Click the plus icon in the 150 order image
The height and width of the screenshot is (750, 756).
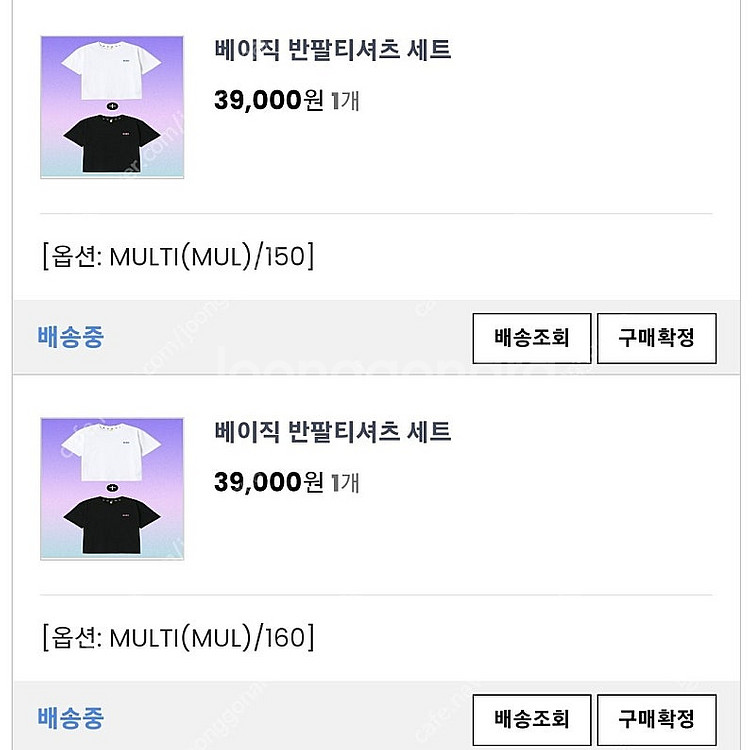point(112,106)
